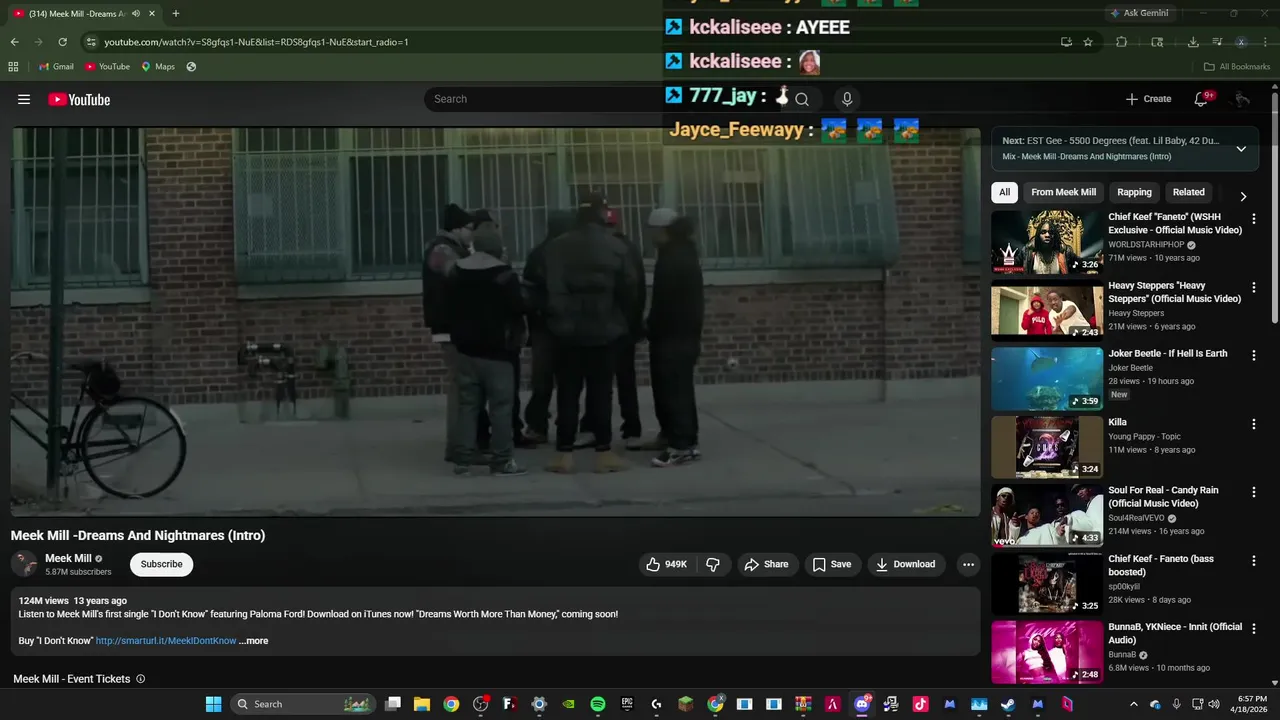This screenshot has width=1280, height=720.
Task: Go back in Chrome
Action: tap(14, 42)
